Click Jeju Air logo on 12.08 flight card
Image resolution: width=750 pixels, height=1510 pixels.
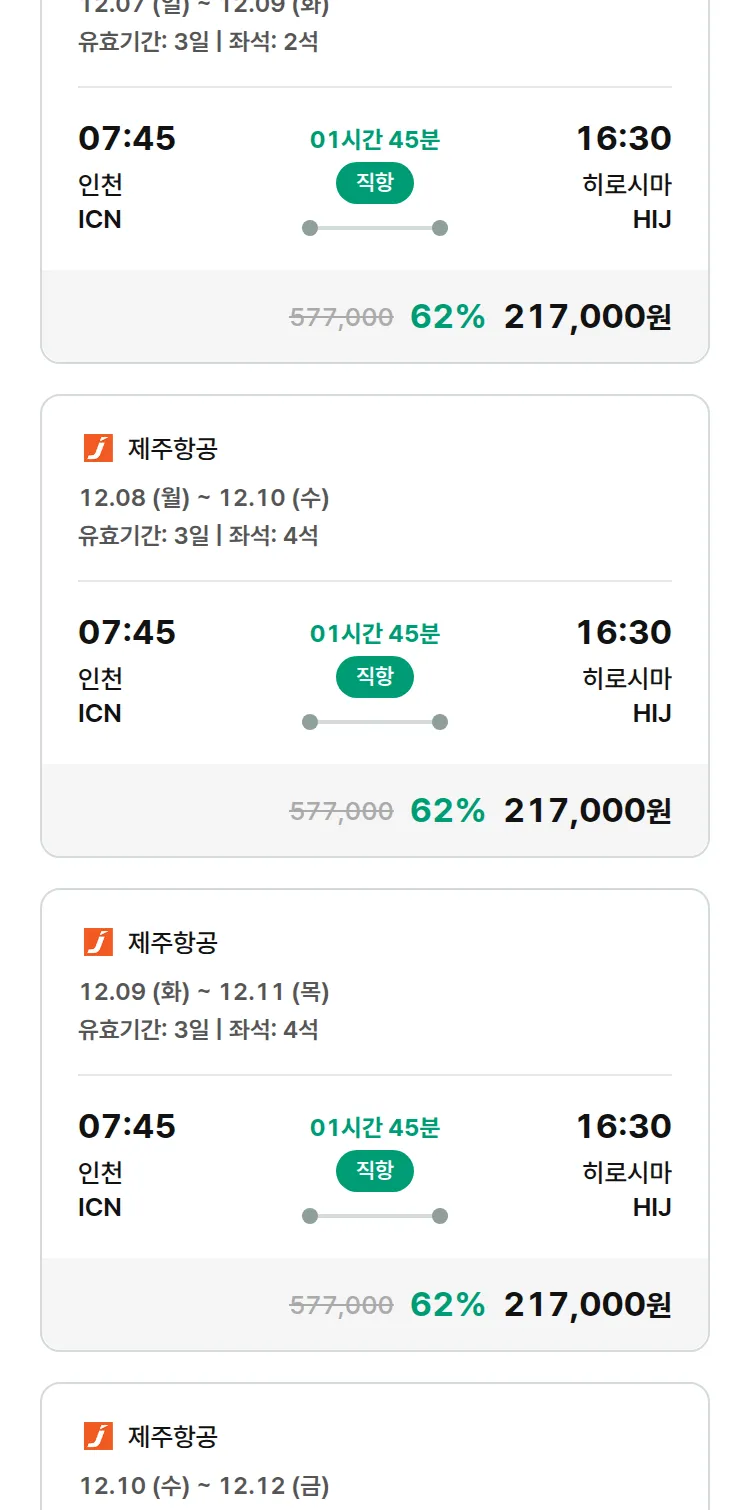click(x=98, y=449)
